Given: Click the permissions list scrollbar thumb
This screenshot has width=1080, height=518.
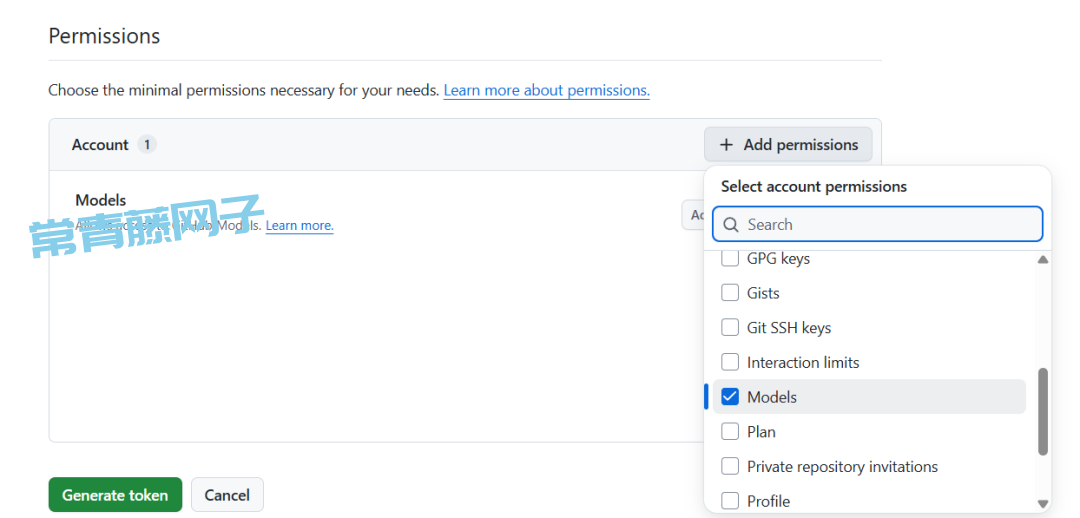Looking at the screenshot, I should 1043,411.
